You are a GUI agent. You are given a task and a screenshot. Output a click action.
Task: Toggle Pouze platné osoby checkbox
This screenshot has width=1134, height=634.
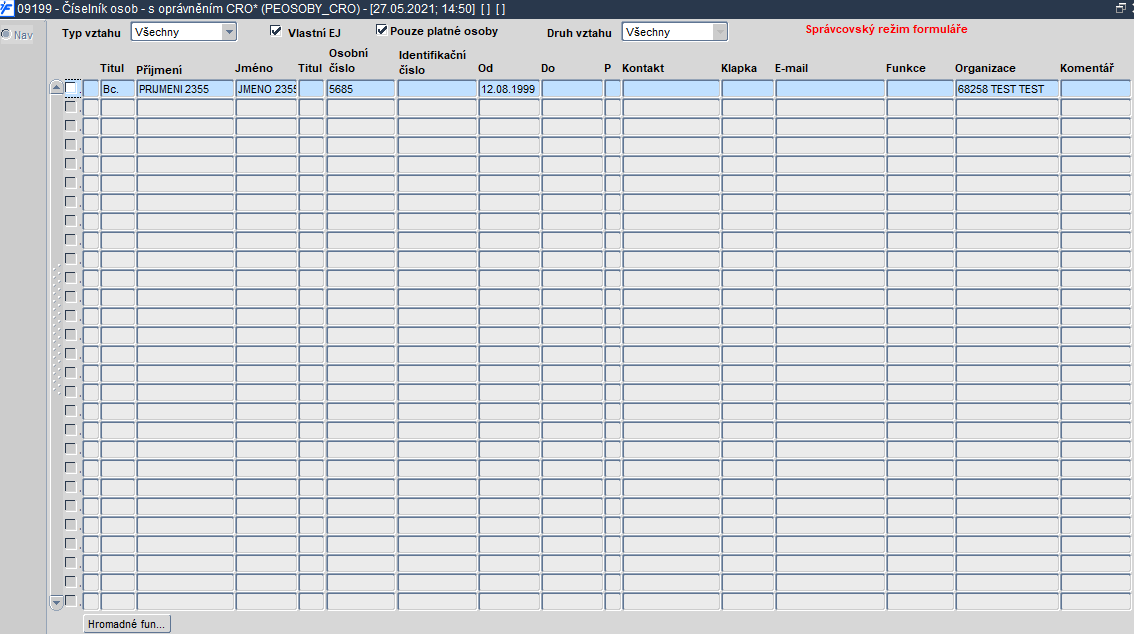(x=381, y=30)
